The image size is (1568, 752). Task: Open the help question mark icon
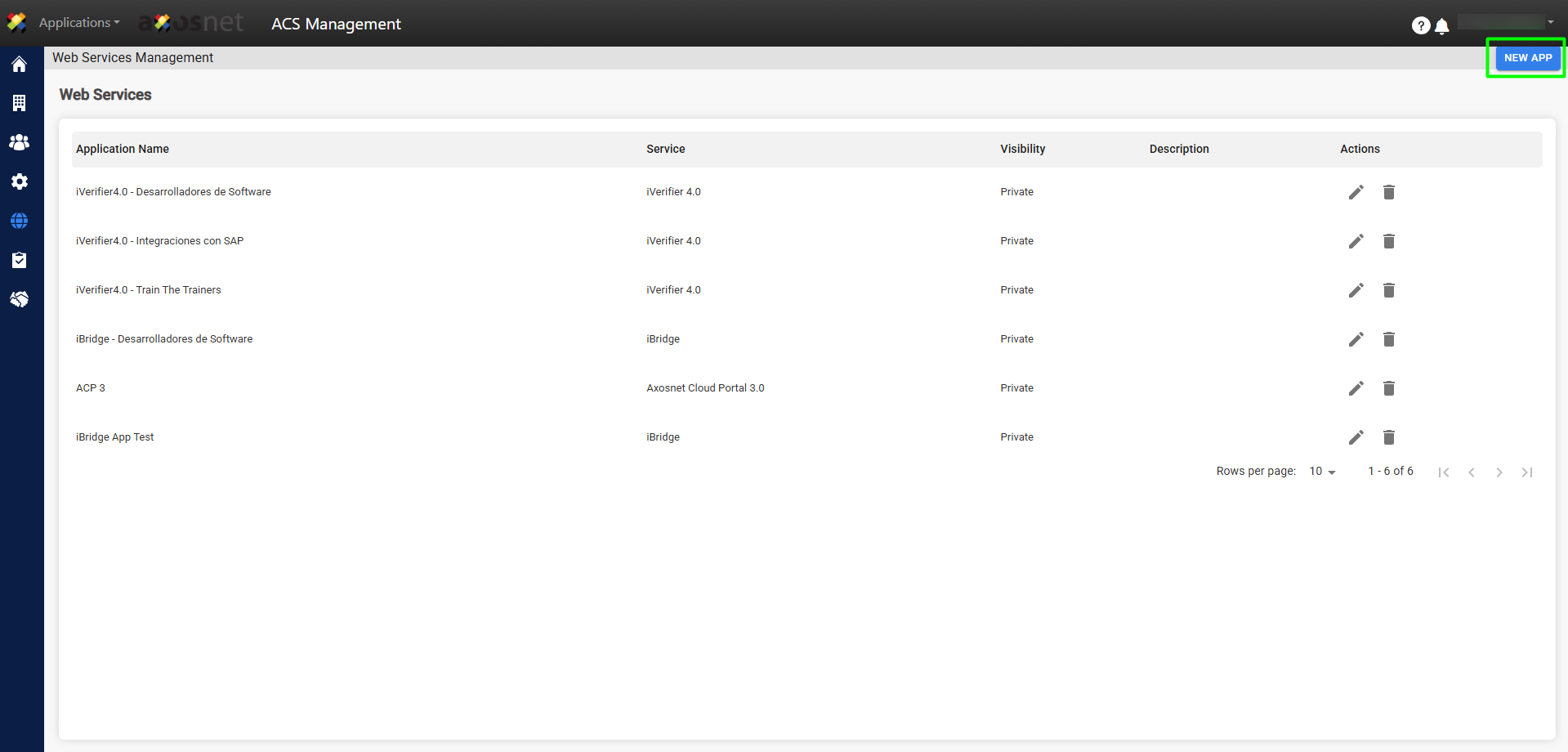coord(1420,26)
